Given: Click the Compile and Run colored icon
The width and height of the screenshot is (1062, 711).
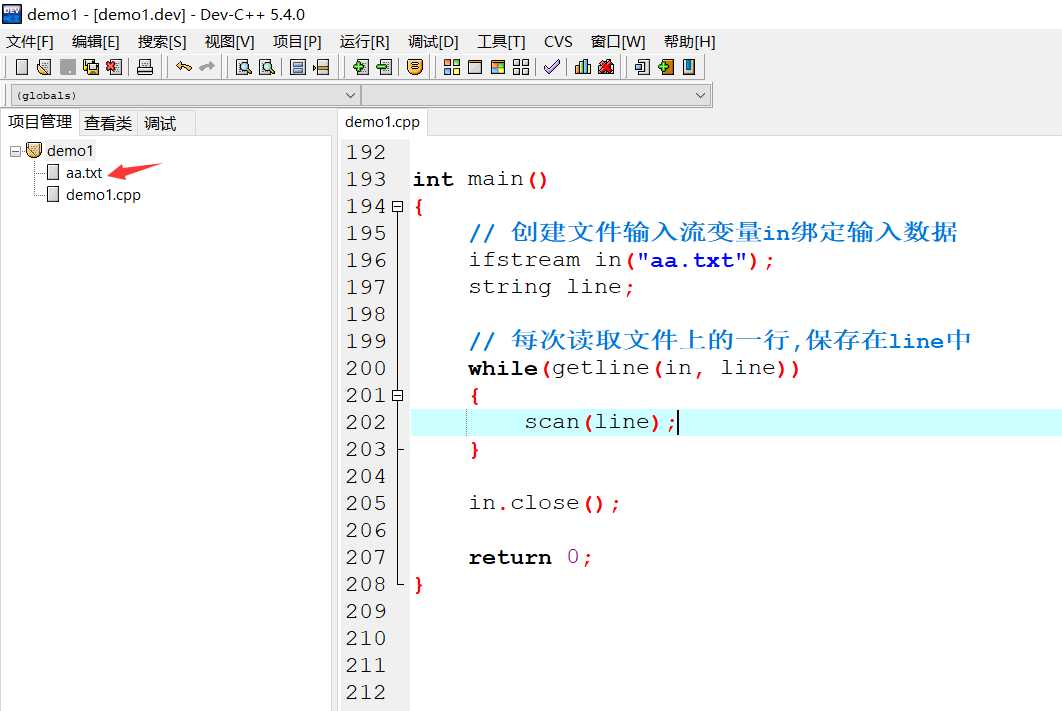Looking at the screenshot, I should (x=498, y=67).
